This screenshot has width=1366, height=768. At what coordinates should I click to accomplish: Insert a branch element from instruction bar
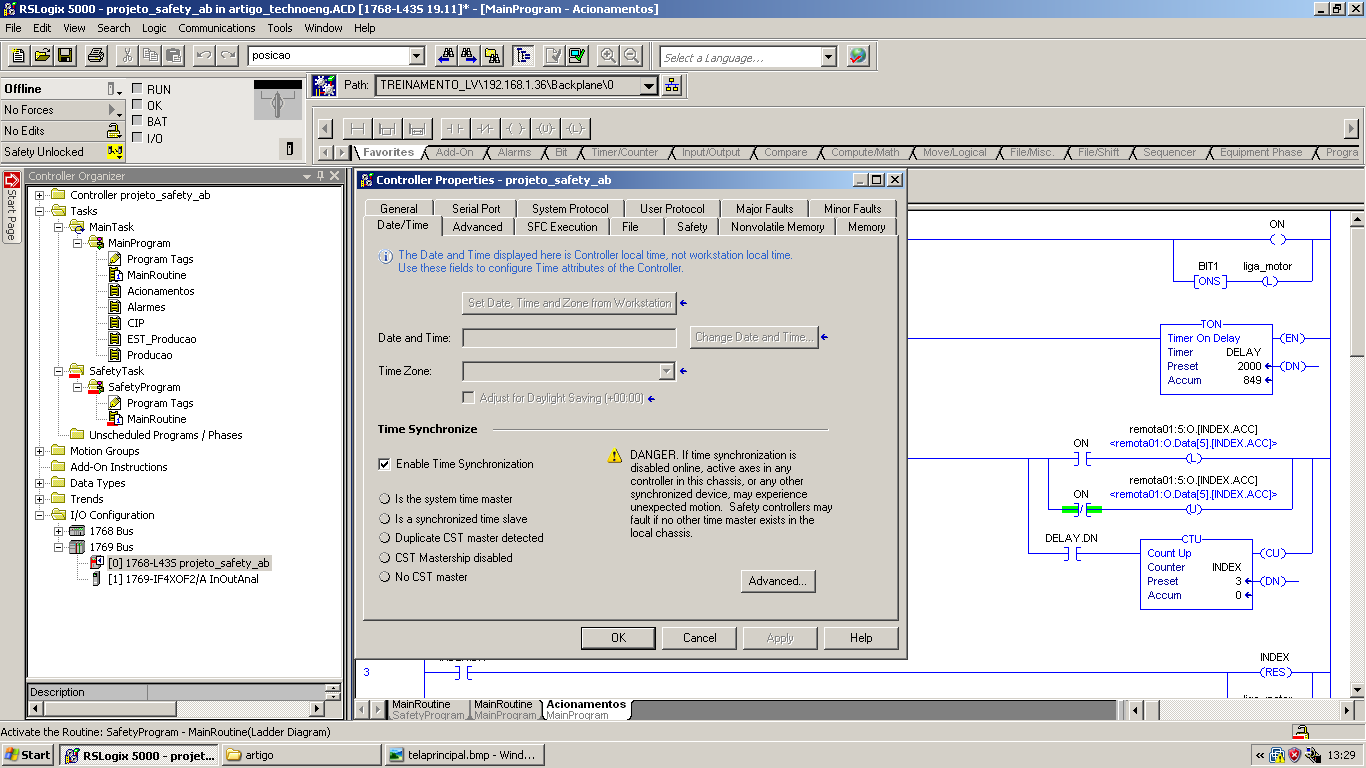click(x=388, y=128)
